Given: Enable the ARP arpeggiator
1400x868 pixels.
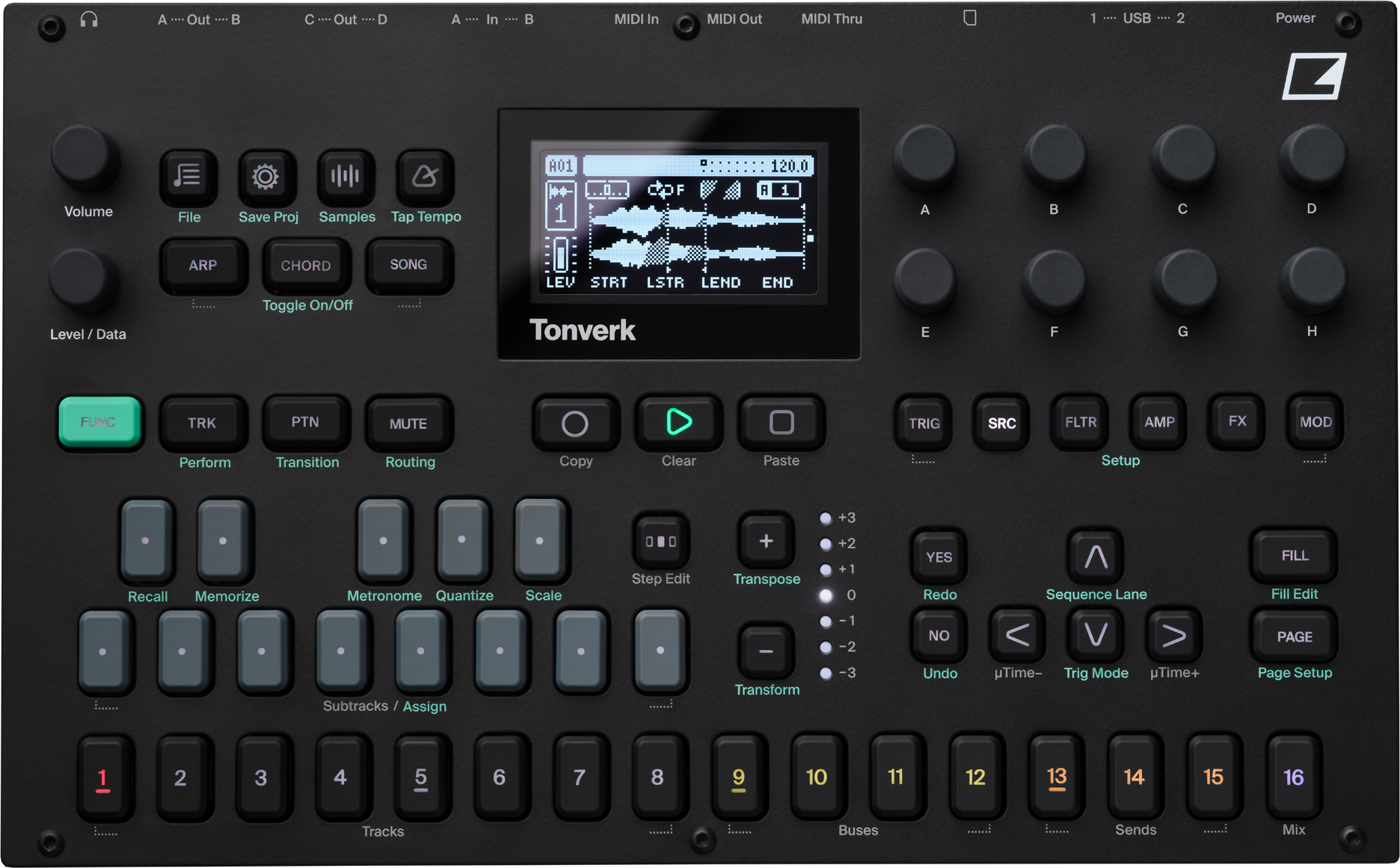Looking at the screenshot, I should pos(202,266).
